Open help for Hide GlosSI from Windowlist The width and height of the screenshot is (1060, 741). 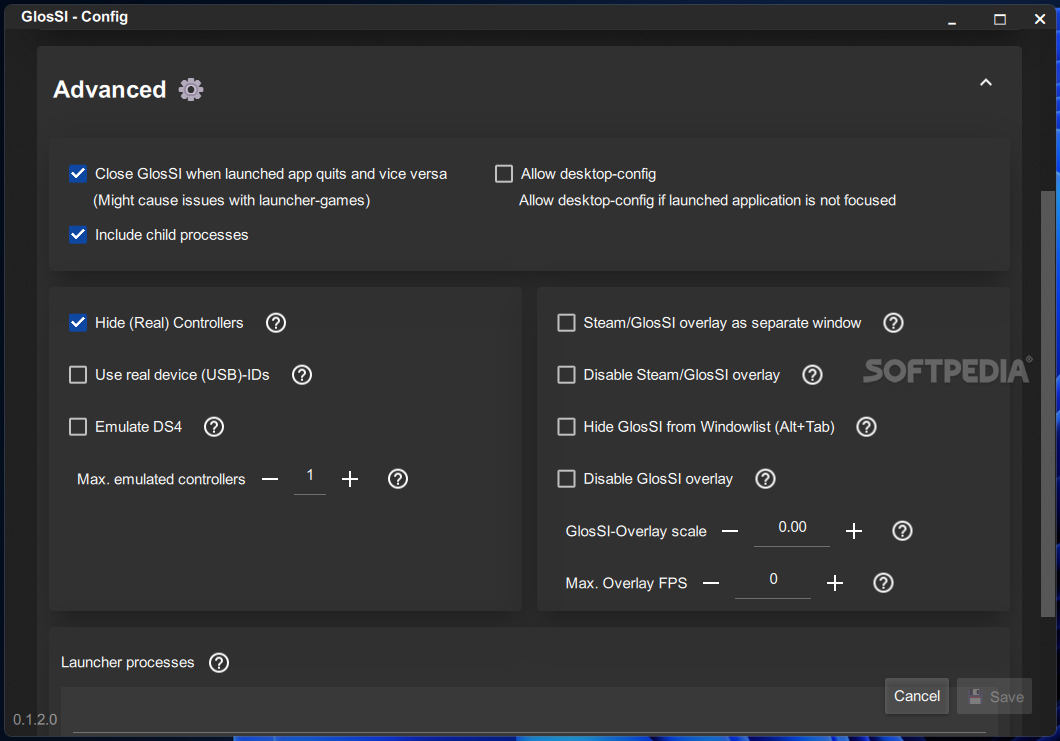pyautogui.click(x=866, y=427)
